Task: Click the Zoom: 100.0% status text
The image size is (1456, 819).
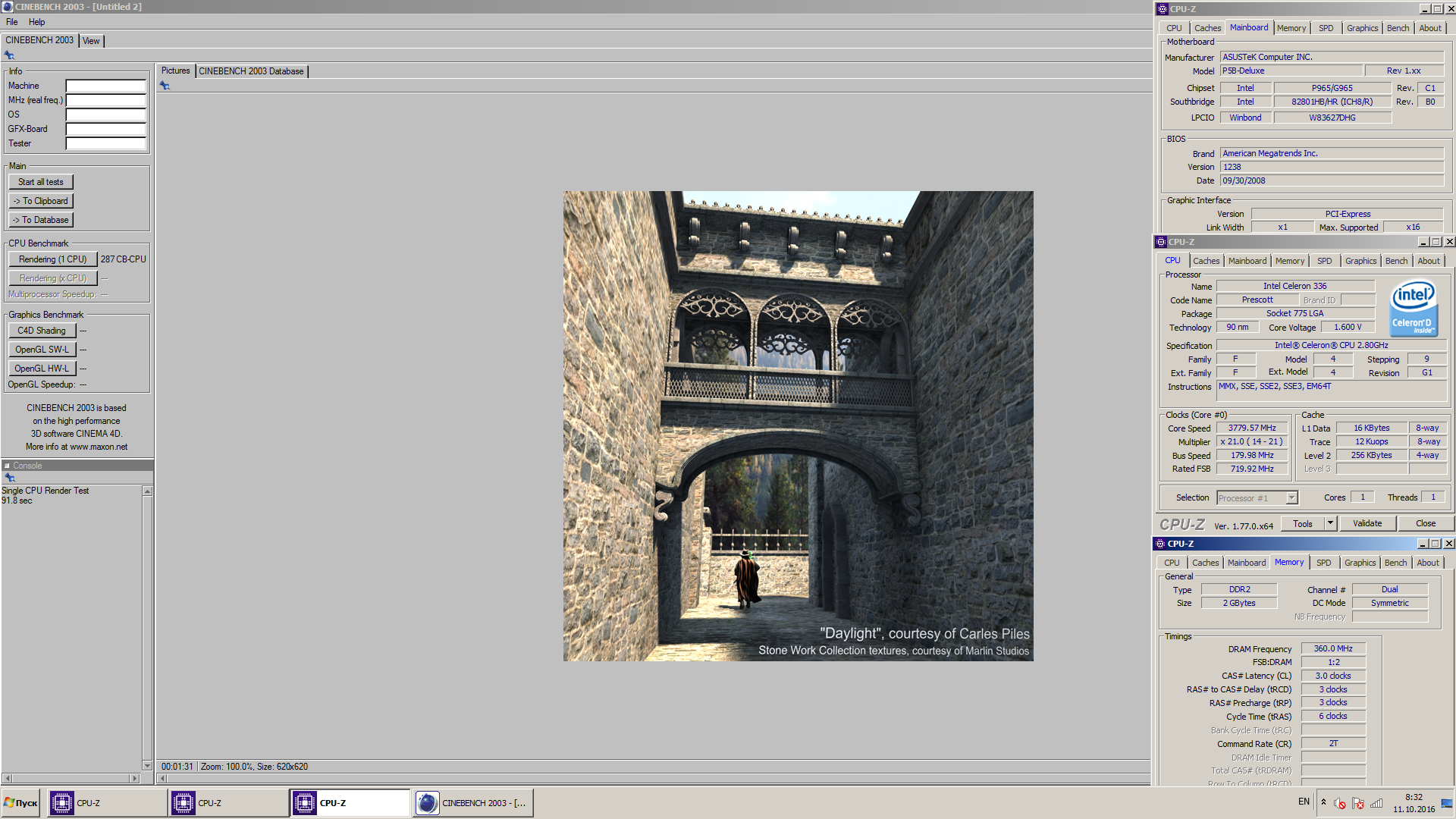Action: pyautogui.click(x=226, y=767)
